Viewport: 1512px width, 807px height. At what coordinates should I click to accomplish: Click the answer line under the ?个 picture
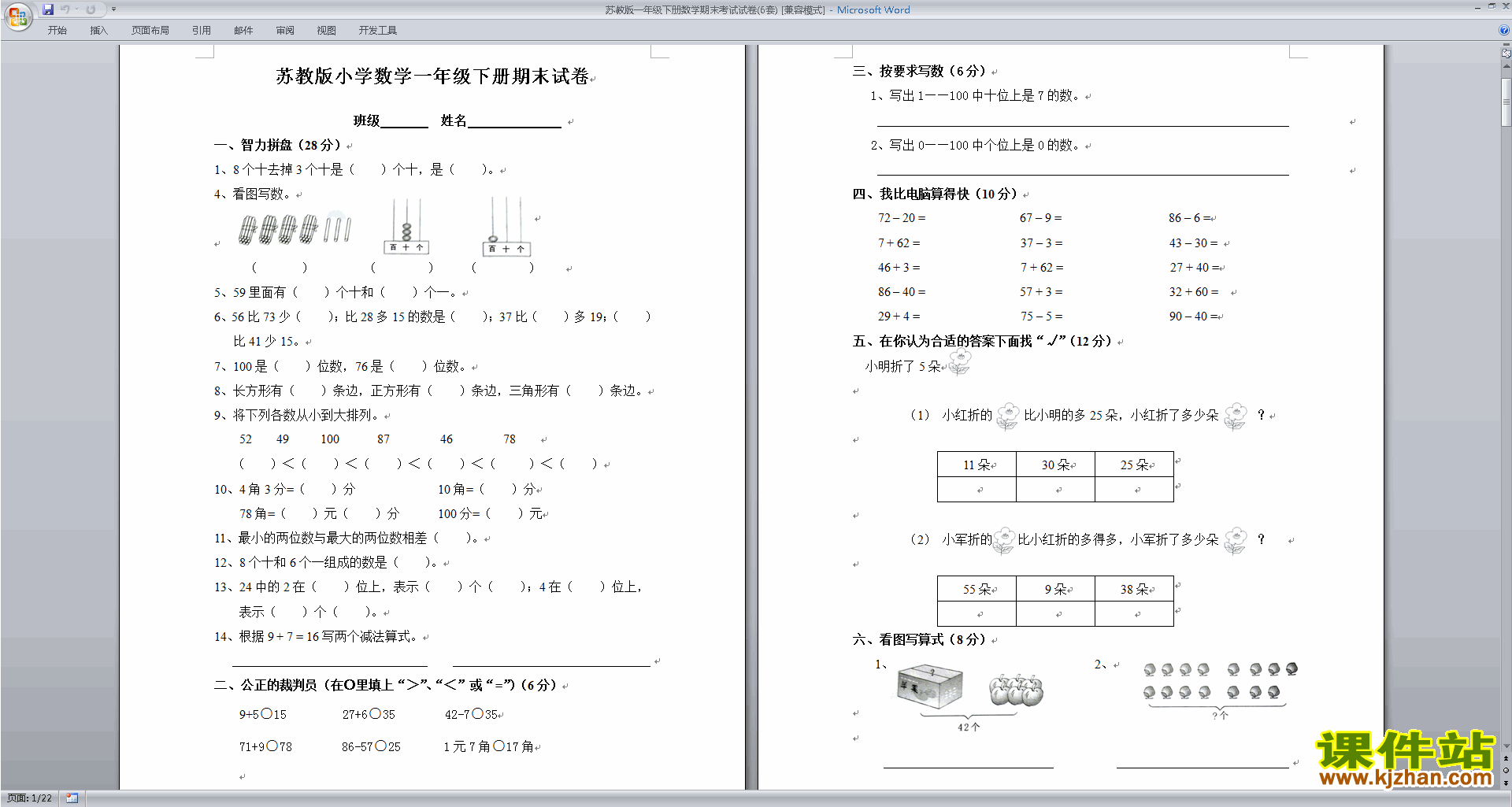1203,766
